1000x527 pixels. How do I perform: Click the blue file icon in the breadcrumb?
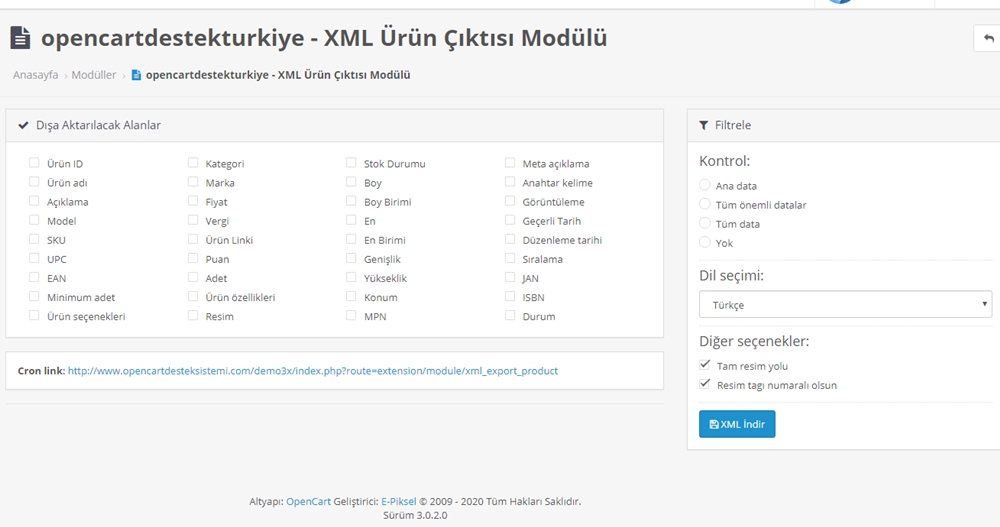coord(136,75)
